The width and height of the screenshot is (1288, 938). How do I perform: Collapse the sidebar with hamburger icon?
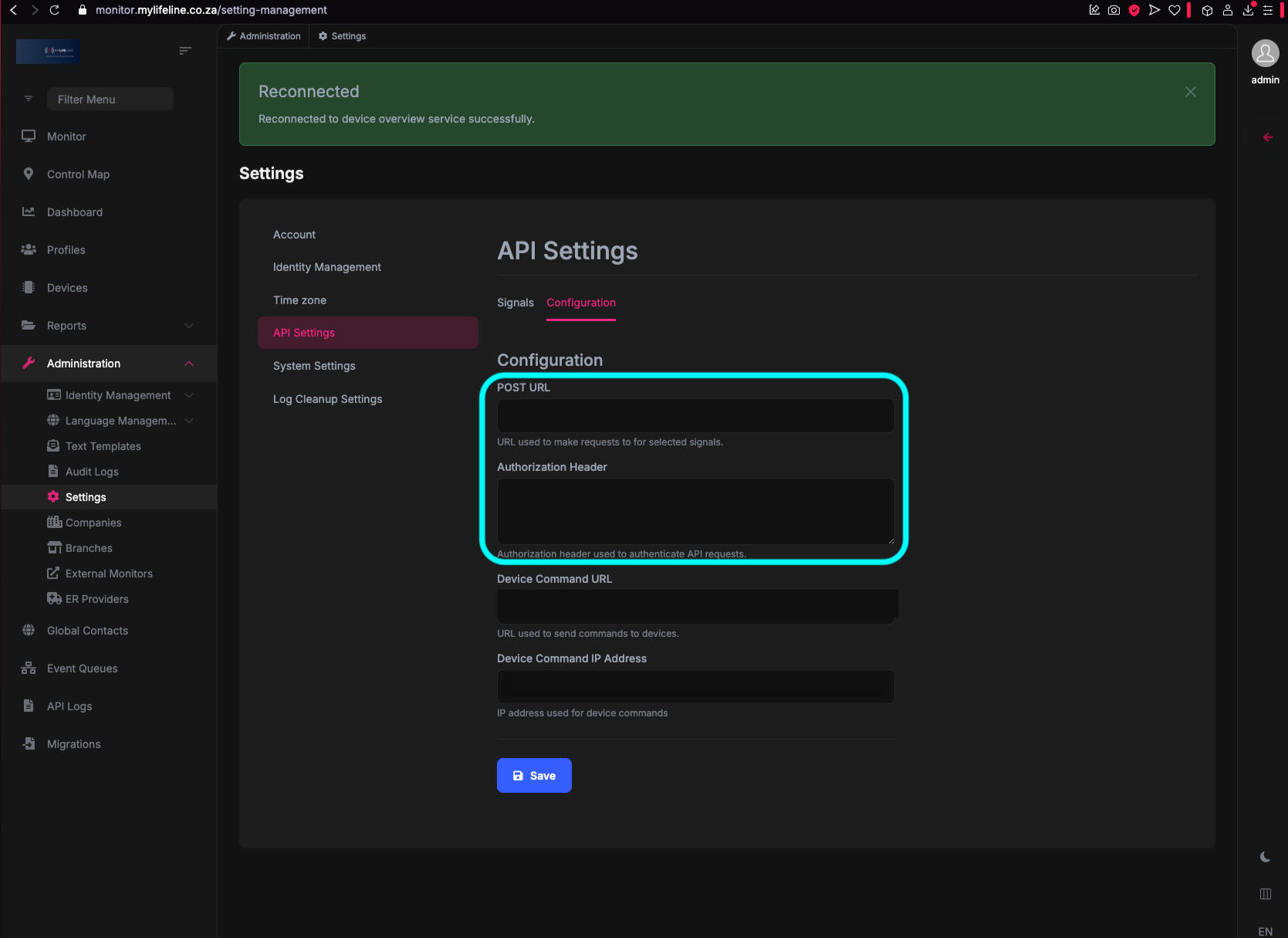pyautogui.click(x=185, y=51)
